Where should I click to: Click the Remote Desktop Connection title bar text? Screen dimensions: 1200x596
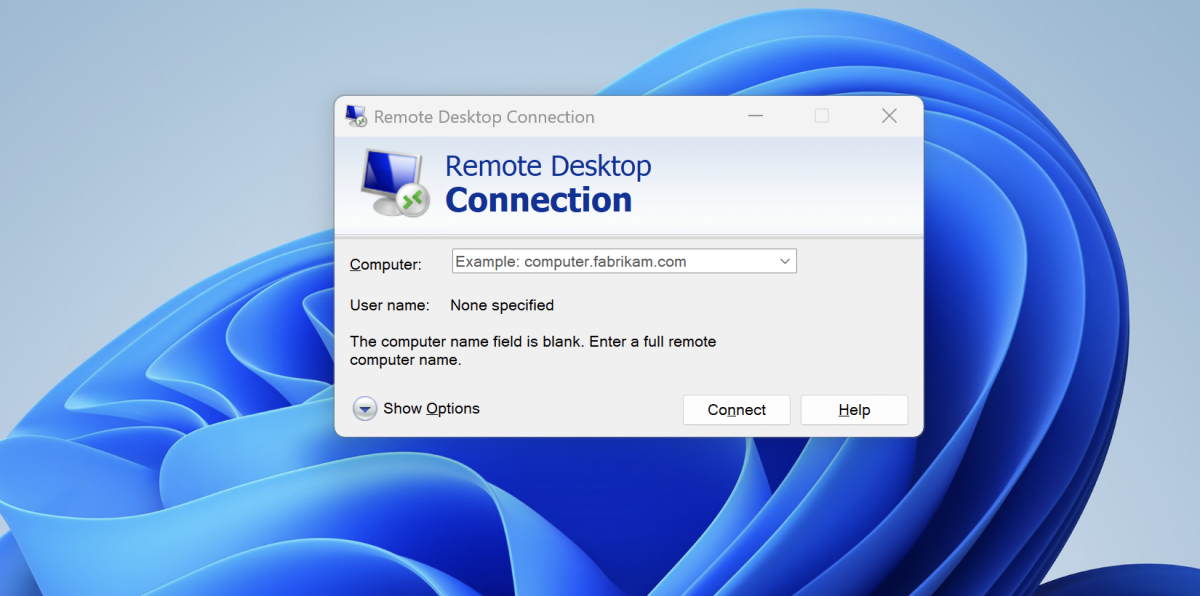484,117
